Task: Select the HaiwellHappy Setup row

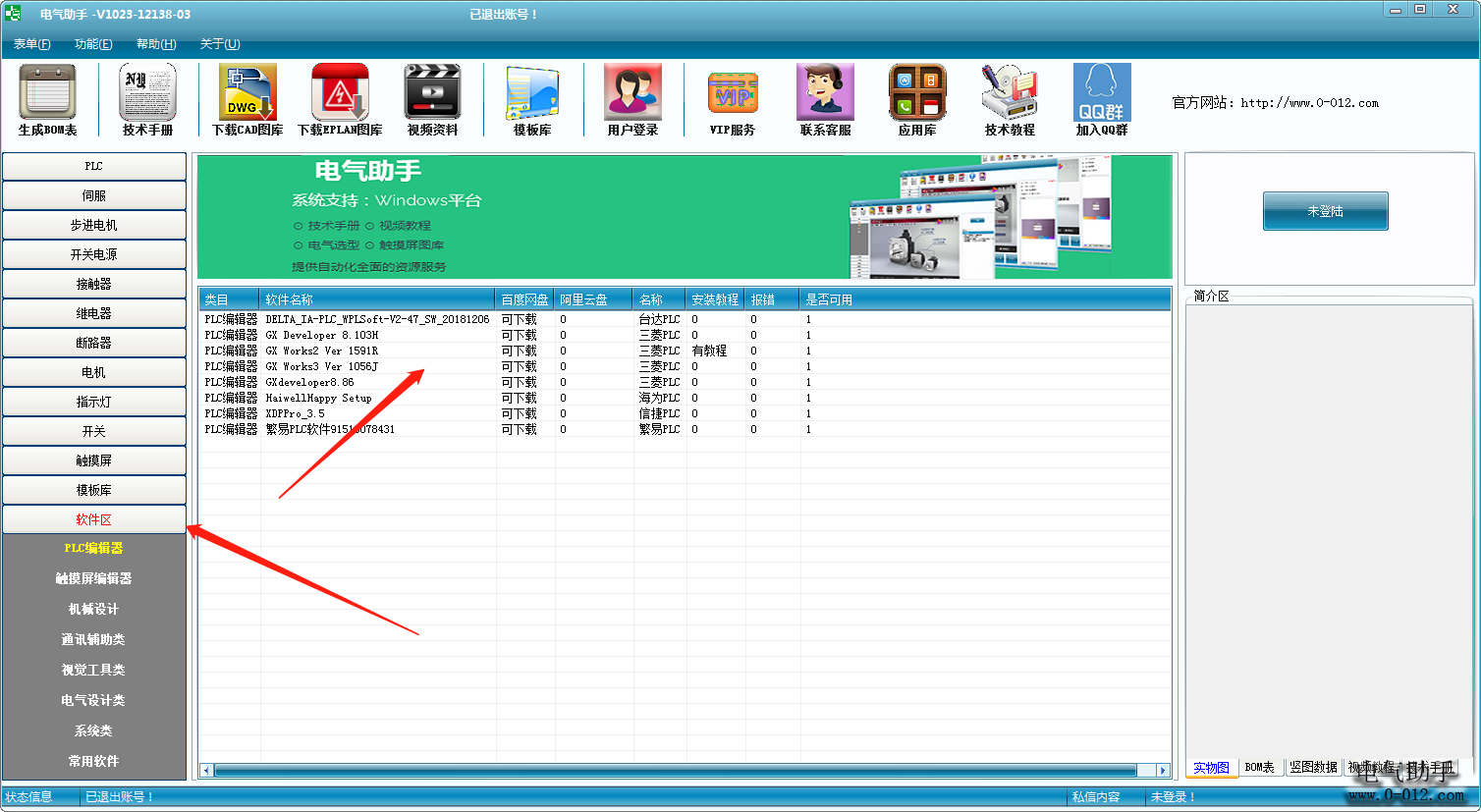Action: click(x=685, y=398)
